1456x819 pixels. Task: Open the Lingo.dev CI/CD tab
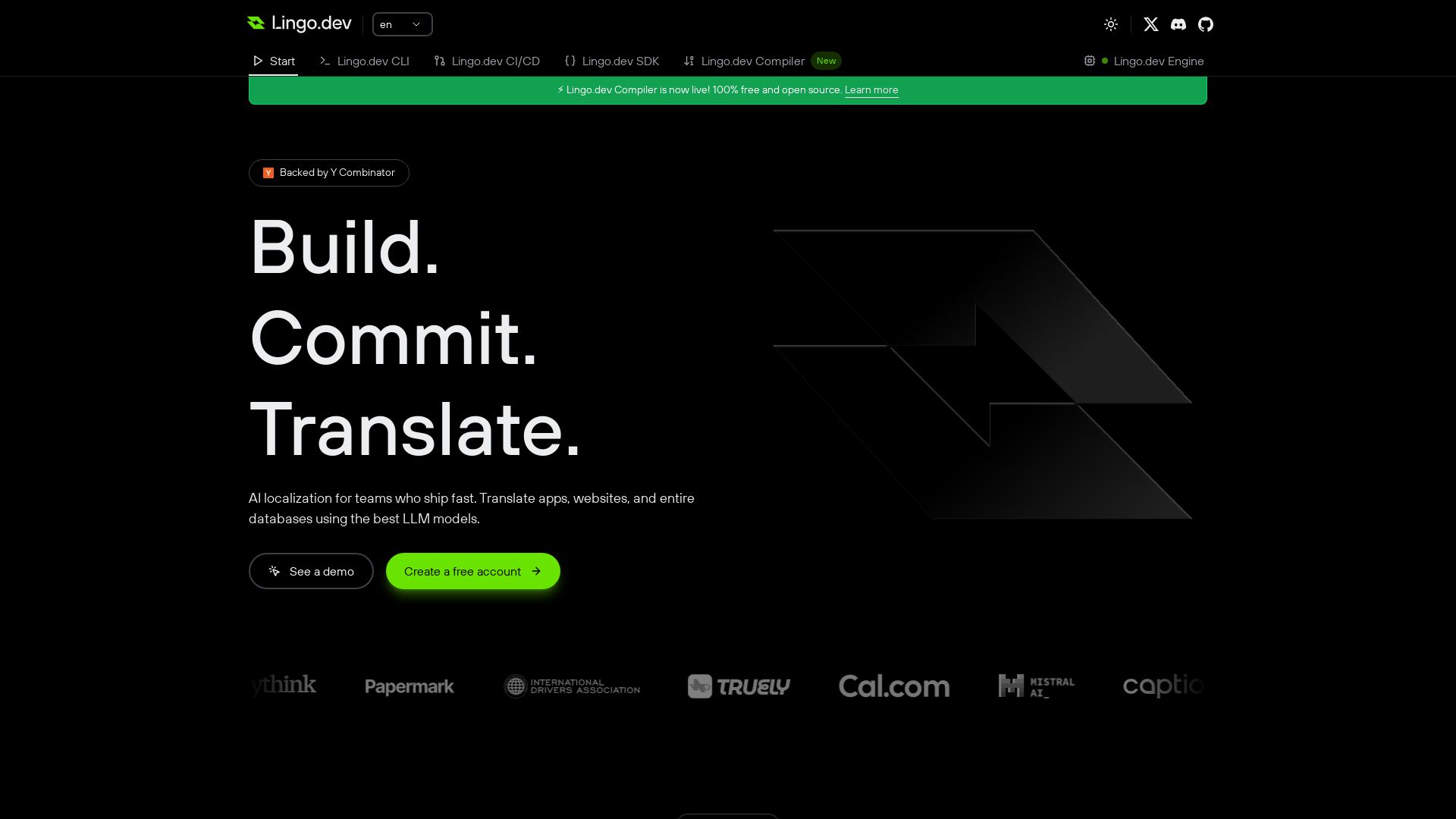pos(487,61)
